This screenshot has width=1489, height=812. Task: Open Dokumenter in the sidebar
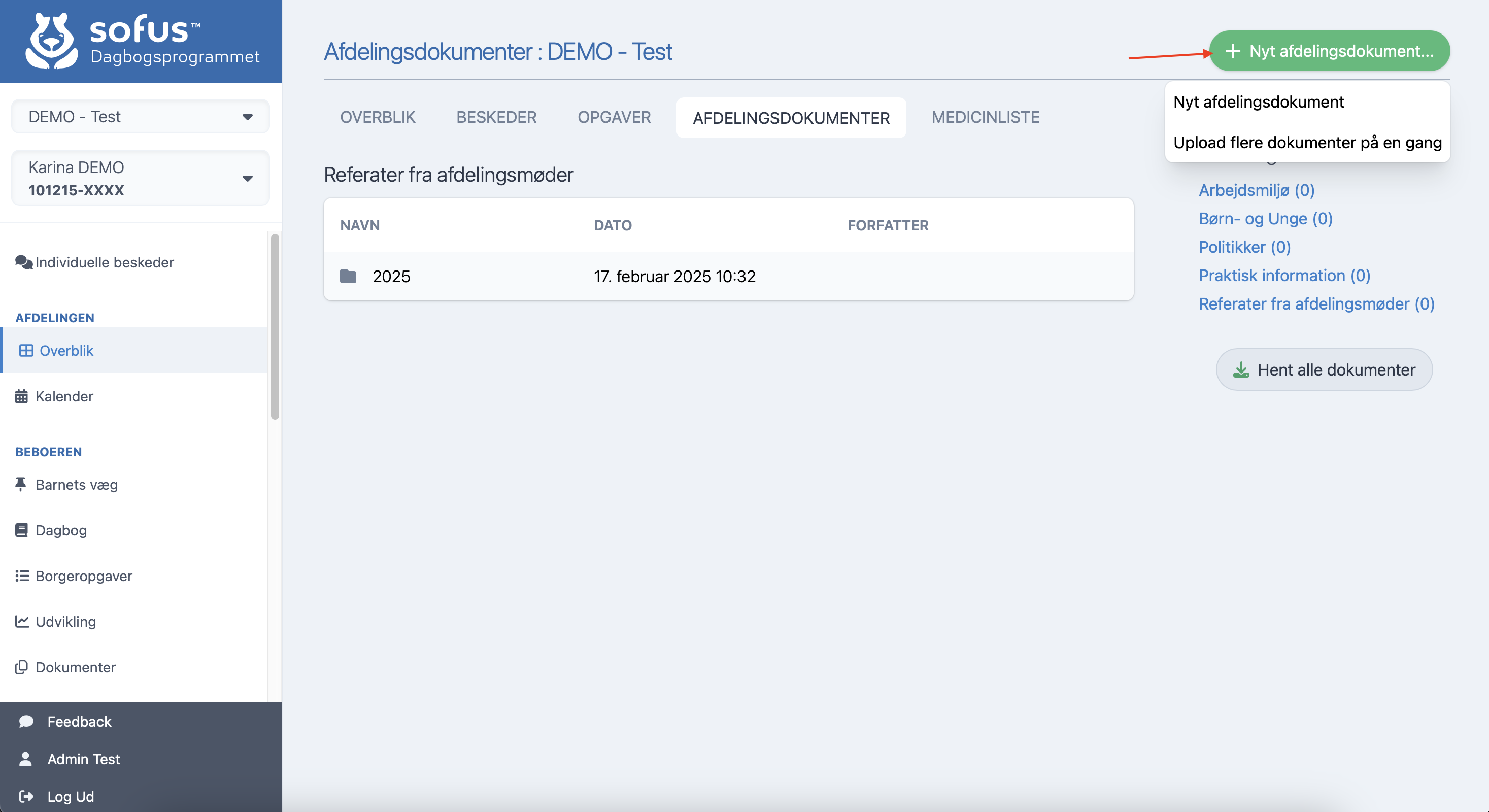(x=134, y=667)
